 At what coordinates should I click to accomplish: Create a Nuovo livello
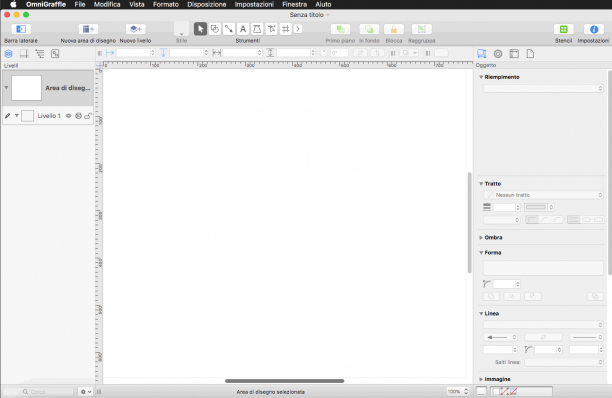(135, 29)
